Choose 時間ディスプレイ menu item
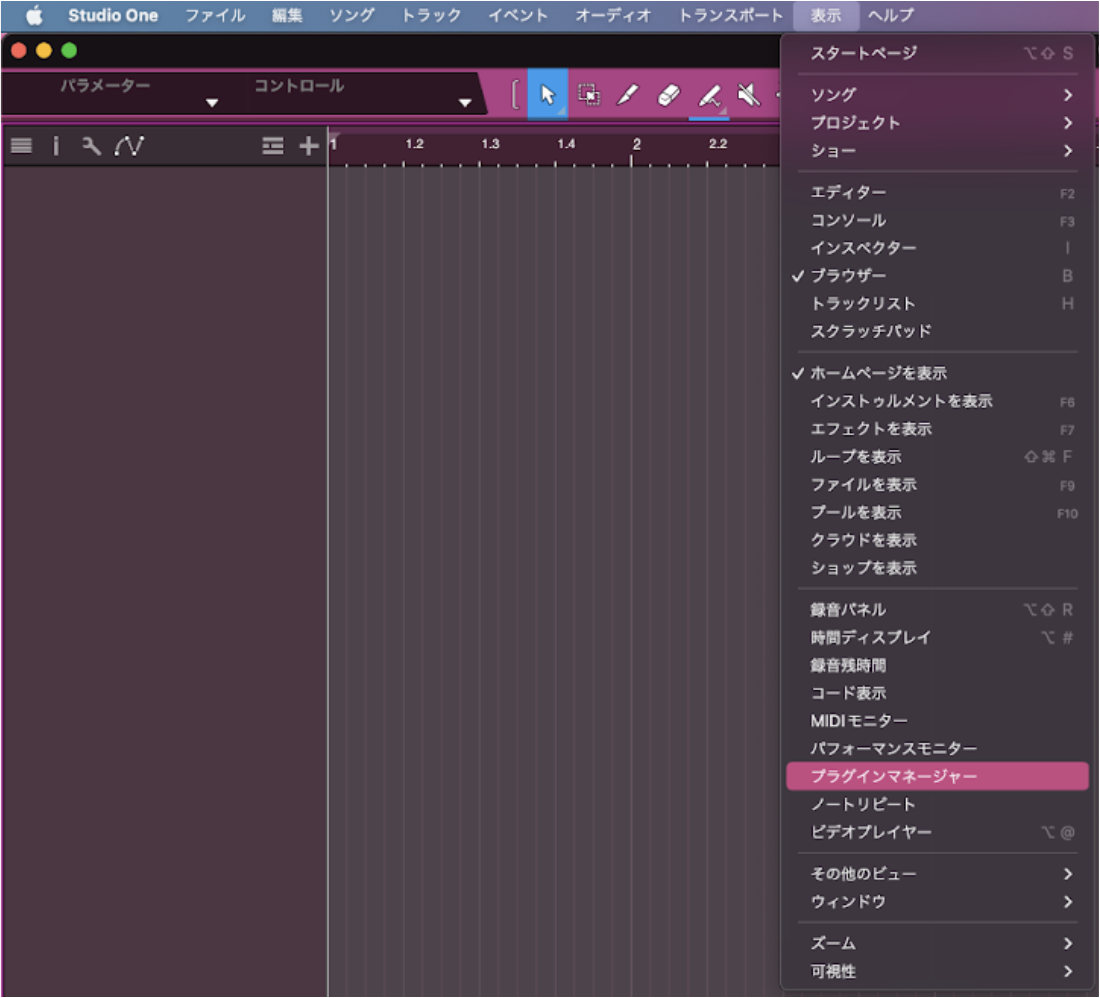Screen dimensions: 1100x998 coord(937,638)
